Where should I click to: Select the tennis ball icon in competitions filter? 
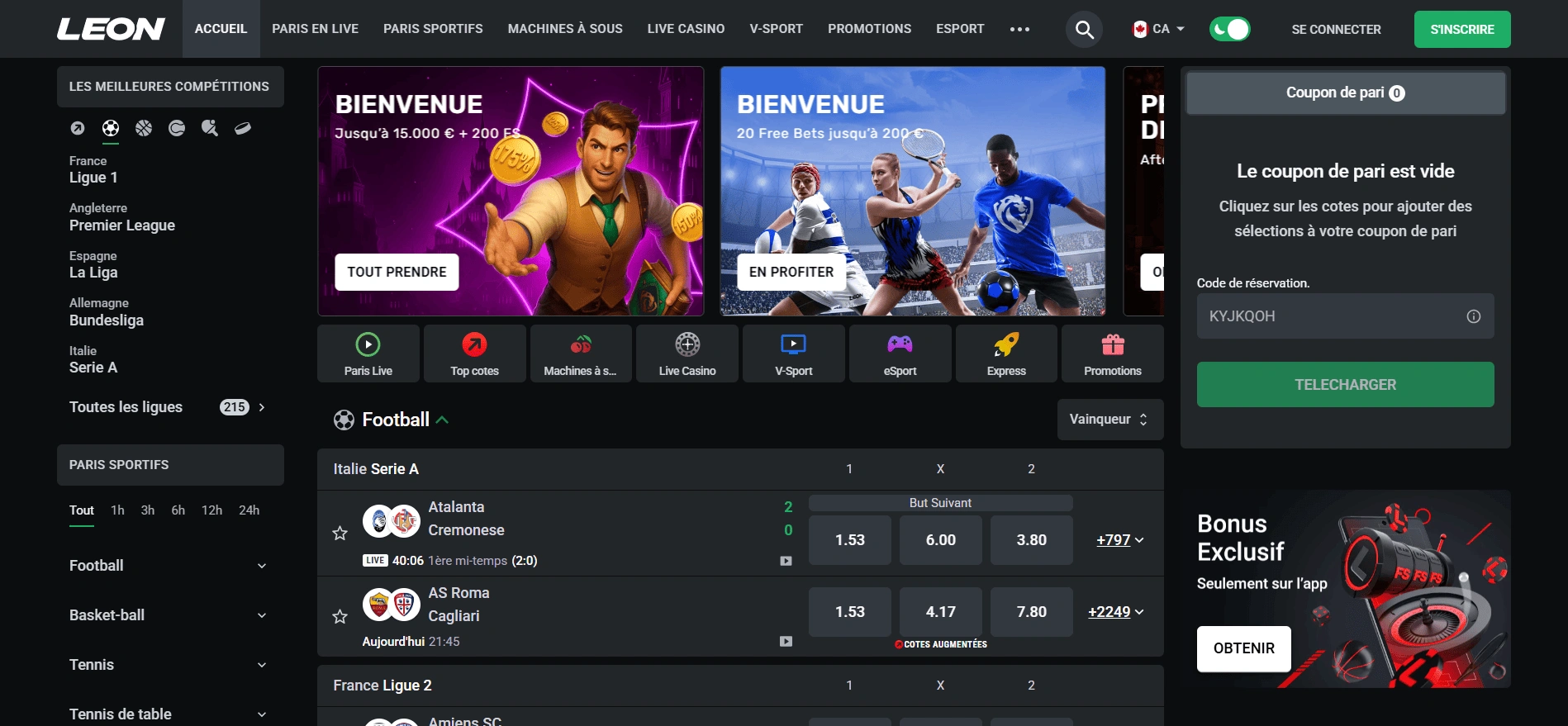(x=177, y=128)
